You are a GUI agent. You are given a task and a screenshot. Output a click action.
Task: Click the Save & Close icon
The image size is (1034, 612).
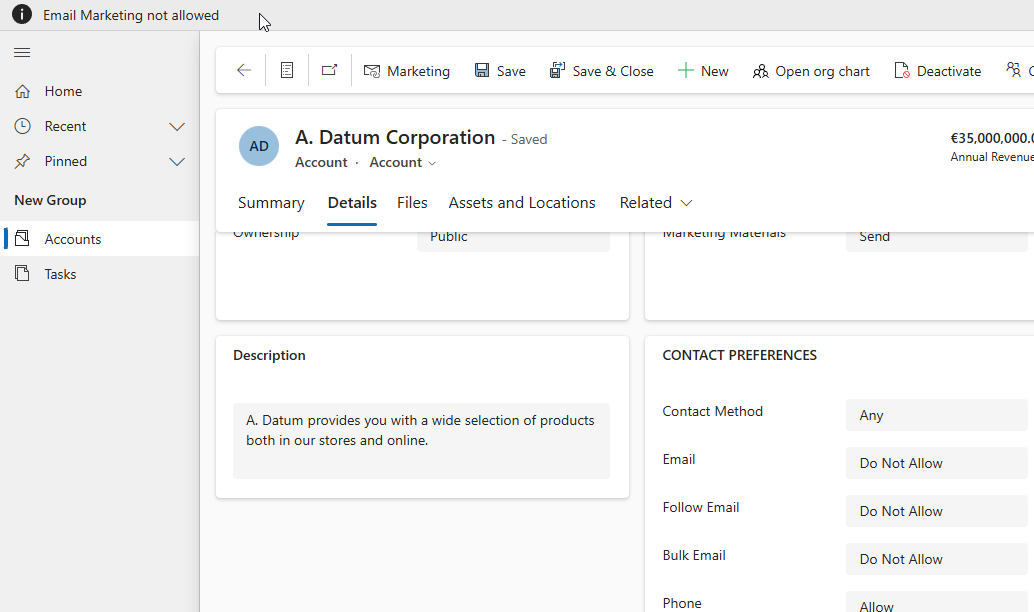[x=557, y=70]
